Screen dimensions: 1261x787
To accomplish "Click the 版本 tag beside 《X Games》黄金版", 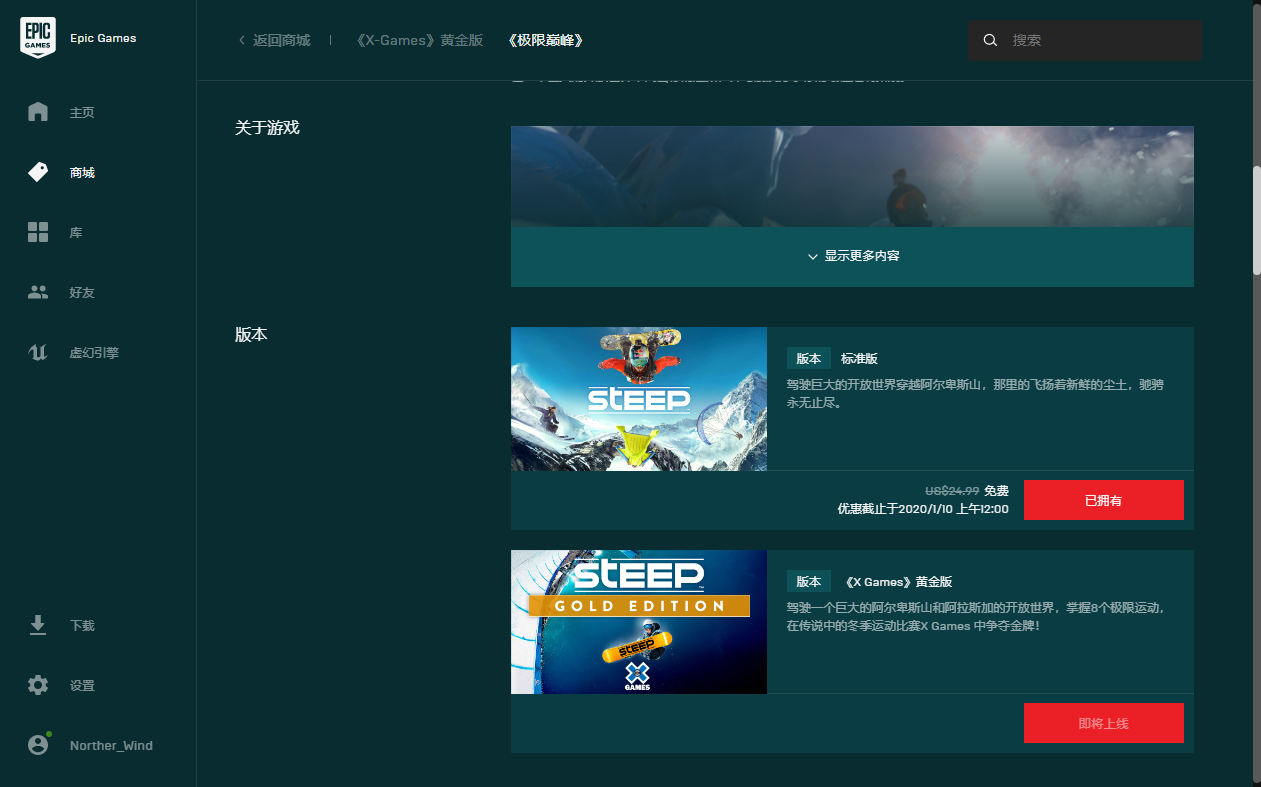I will coord(809,582).
